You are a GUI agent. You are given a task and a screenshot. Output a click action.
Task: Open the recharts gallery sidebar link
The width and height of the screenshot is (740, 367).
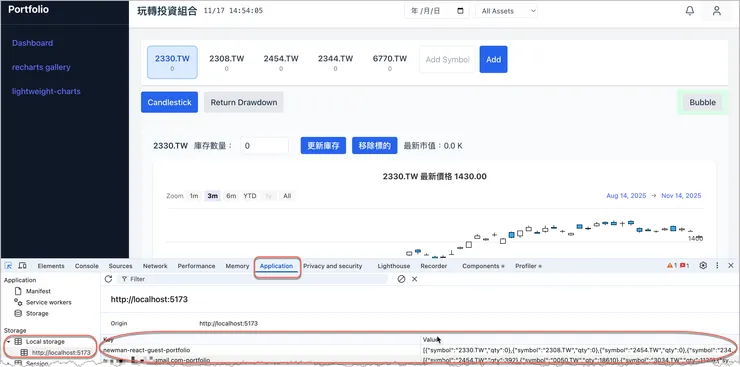click(41, 67)
